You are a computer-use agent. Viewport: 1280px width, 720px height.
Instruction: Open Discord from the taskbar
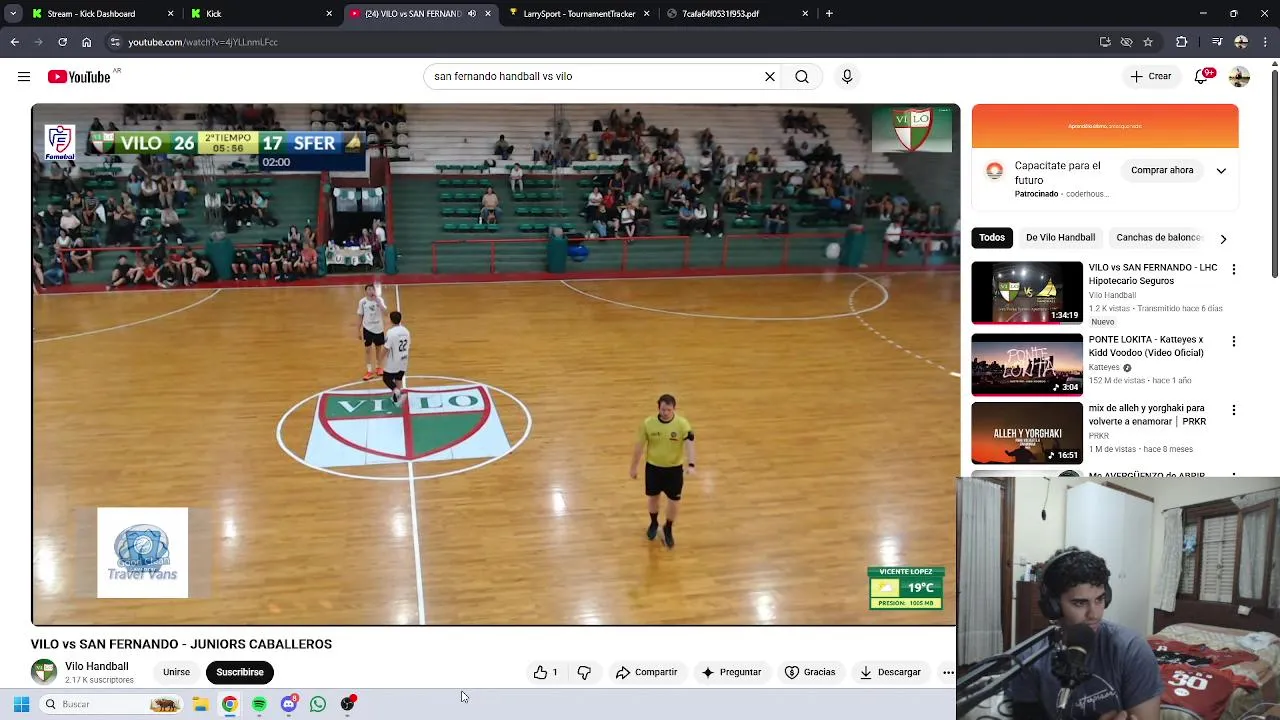pos(289,704)
